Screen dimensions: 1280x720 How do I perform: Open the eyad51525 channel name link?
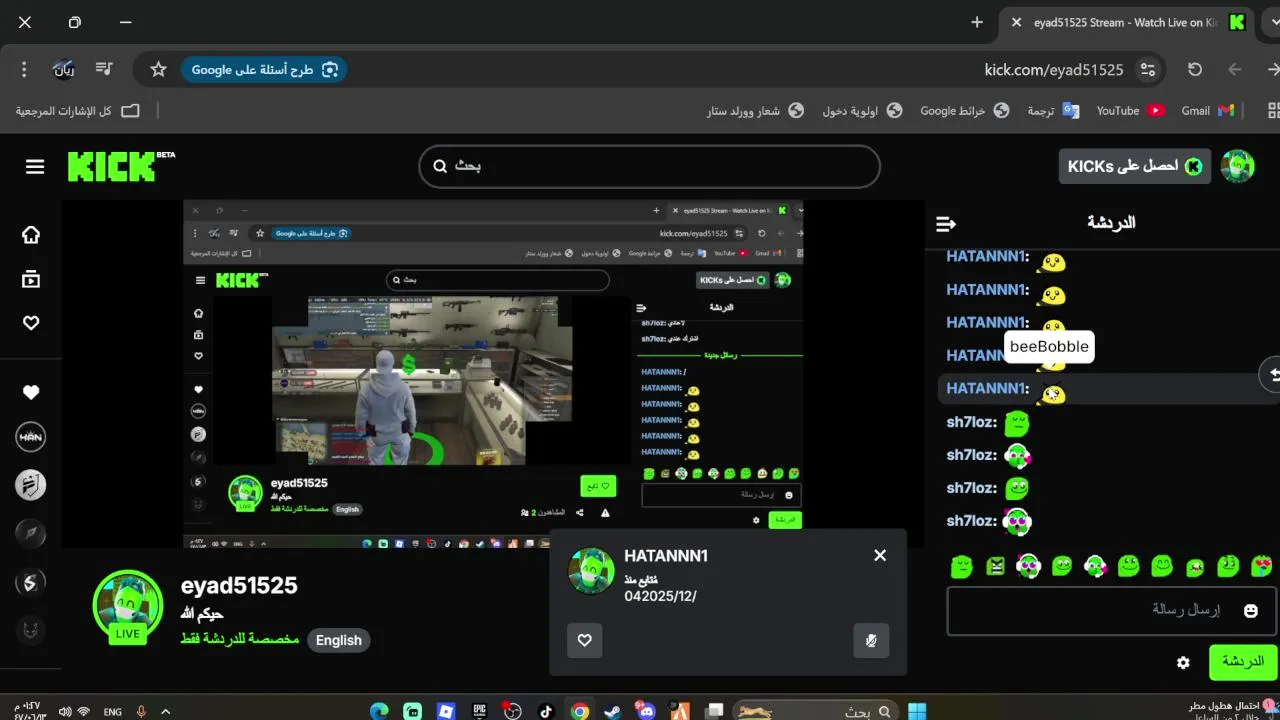pyautogui.click(x=239, y=585)
